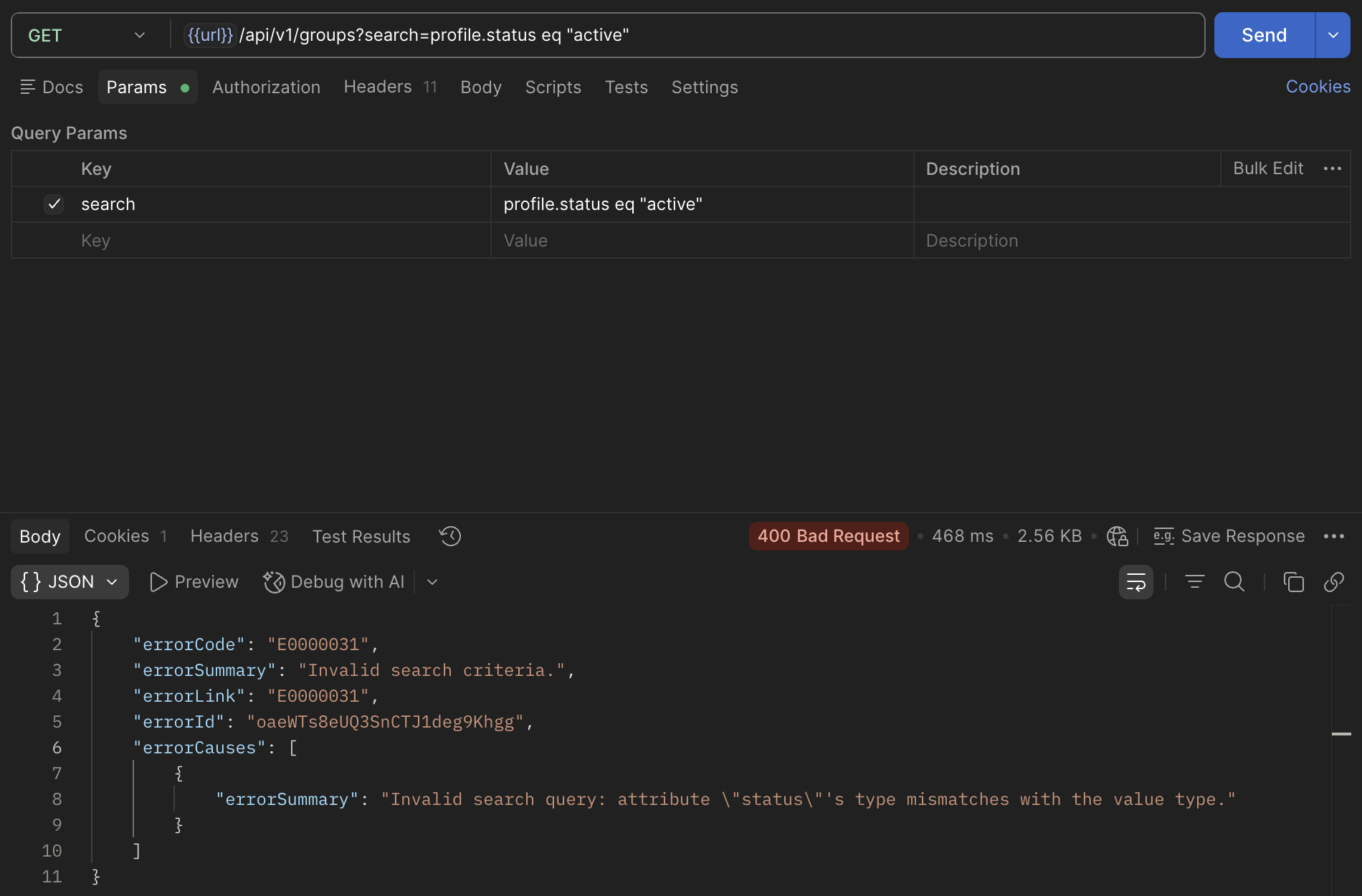The image size is (1362, 896).
Task: Expand the Debug with AI chevron
Action: [x=432, y=582]
